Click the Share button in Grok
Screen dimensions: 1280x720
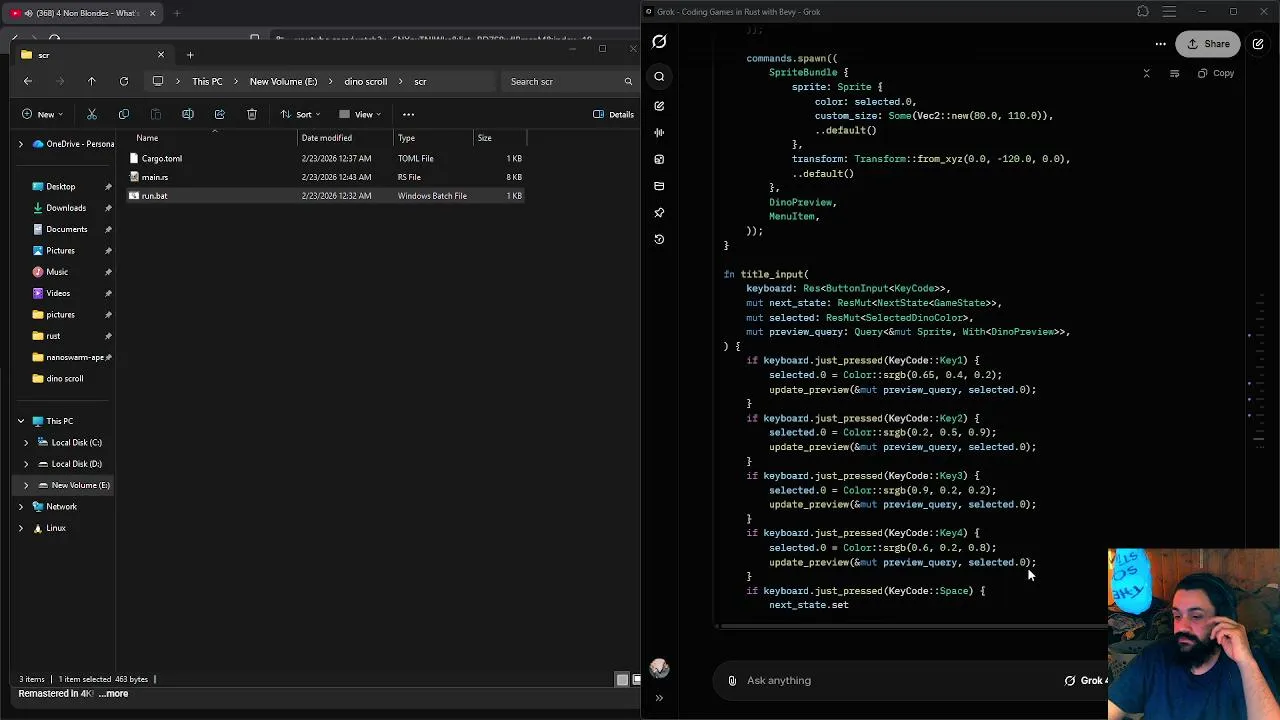(1208, 44)
